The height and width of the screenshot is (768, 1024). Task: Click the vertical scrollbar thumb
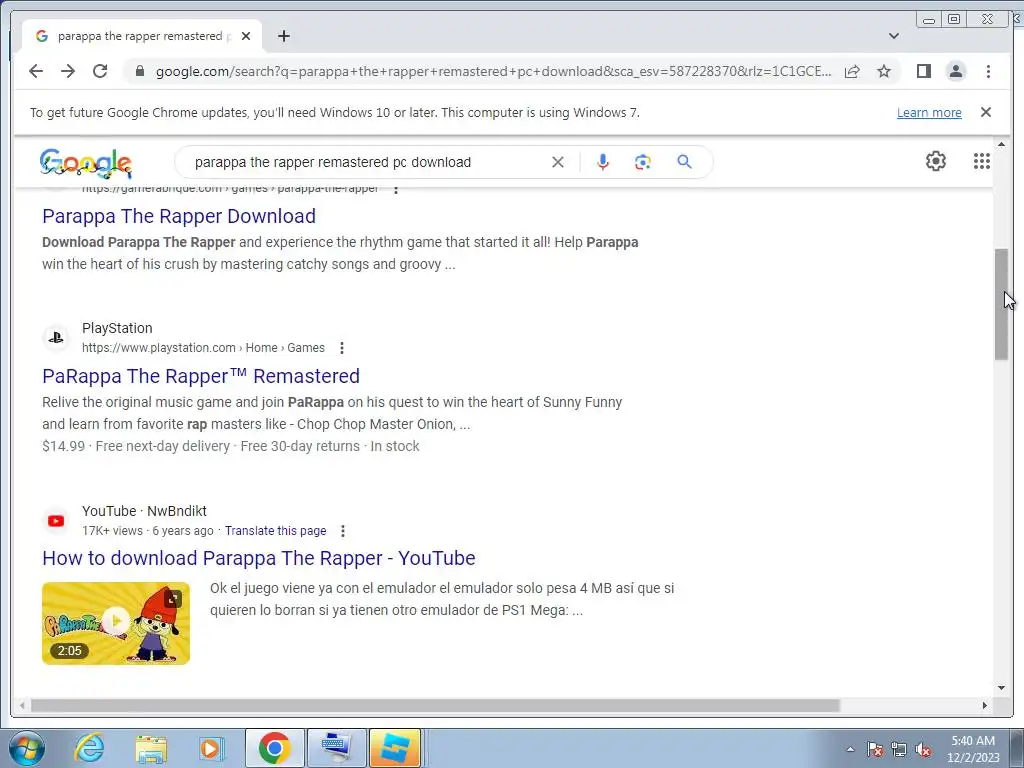[x=1002, y=304]
